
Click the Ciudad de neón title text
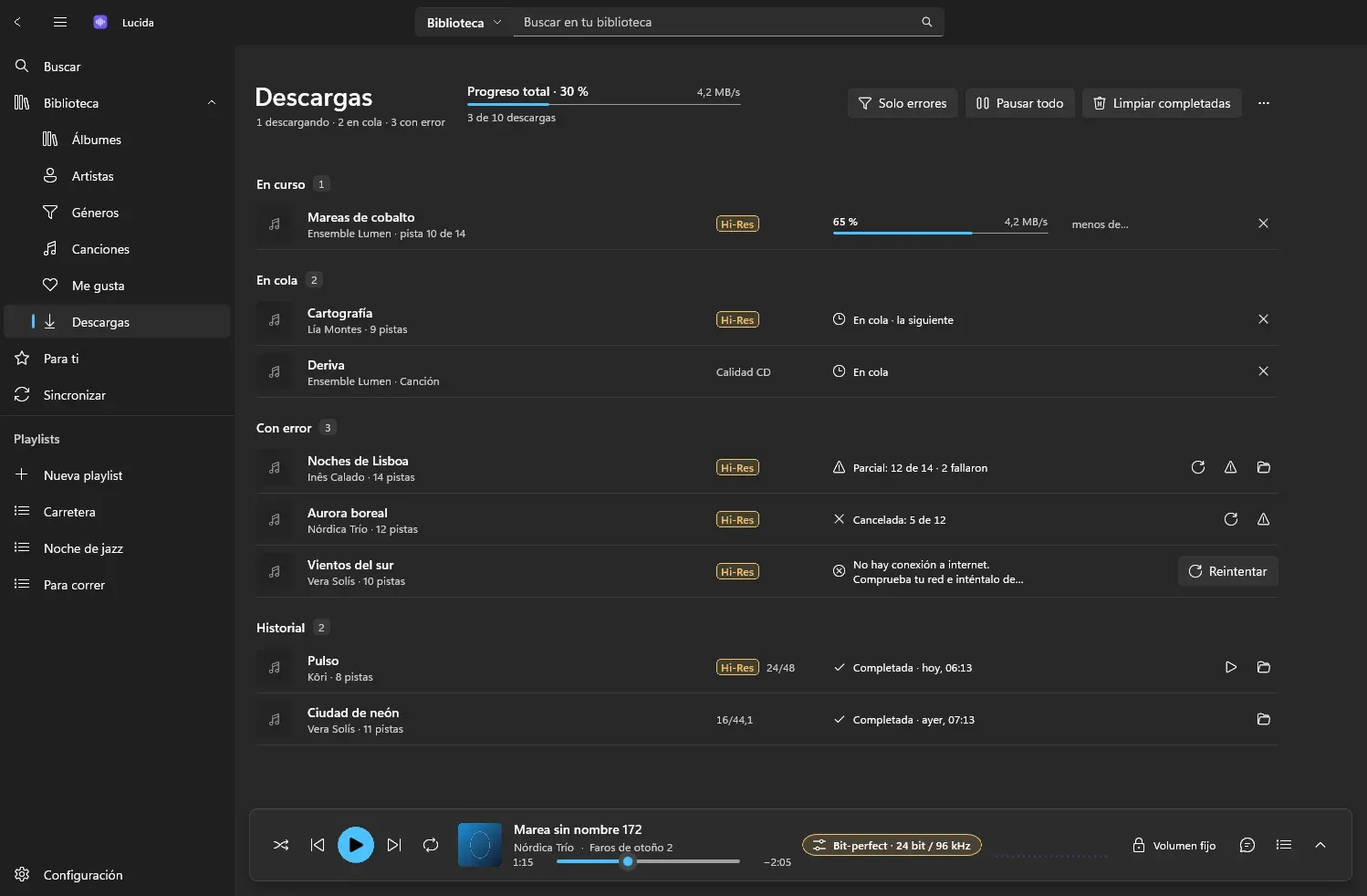pyautogui.click(x=353, y=713)
